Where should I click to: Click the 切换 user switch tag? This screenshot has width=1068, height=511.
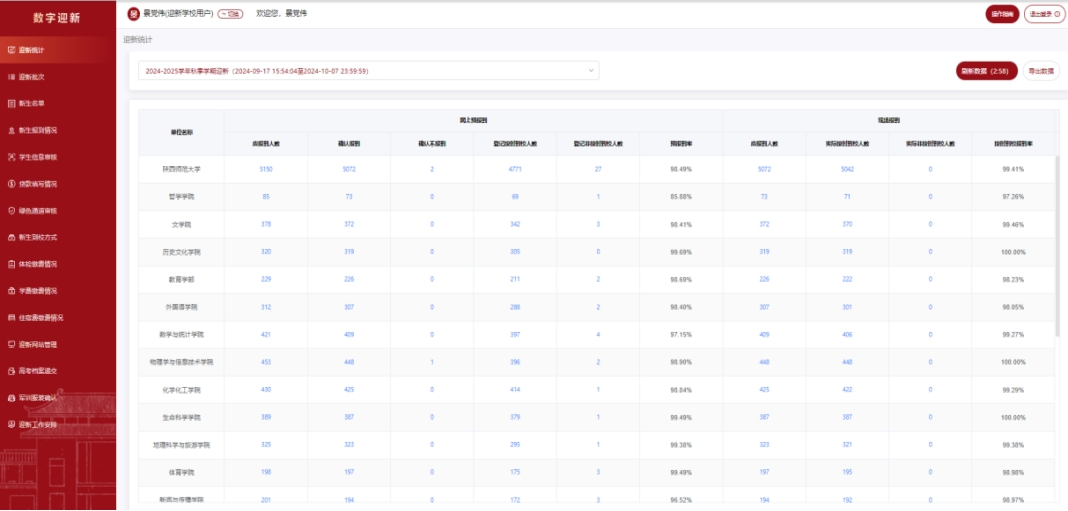coord(230,14)
